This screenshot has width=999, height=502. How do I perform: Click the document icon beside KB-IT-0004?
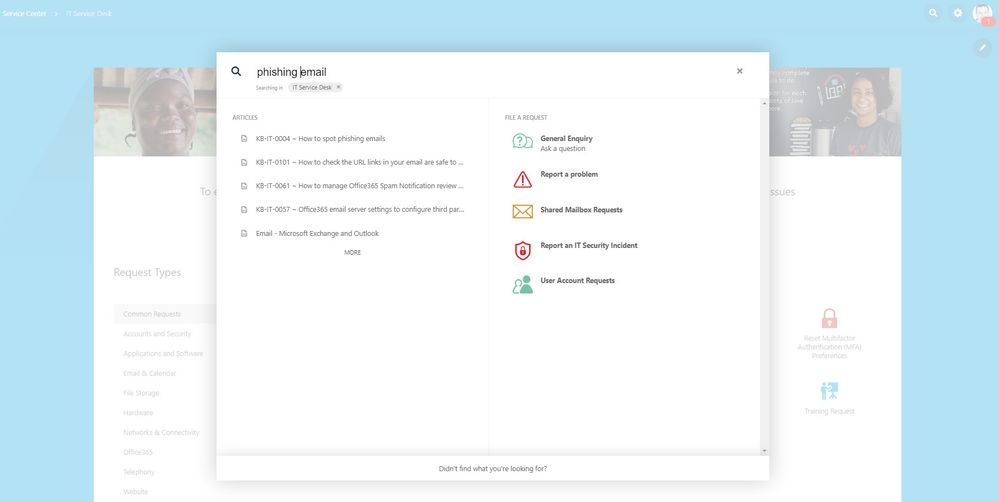coord(244,138)
